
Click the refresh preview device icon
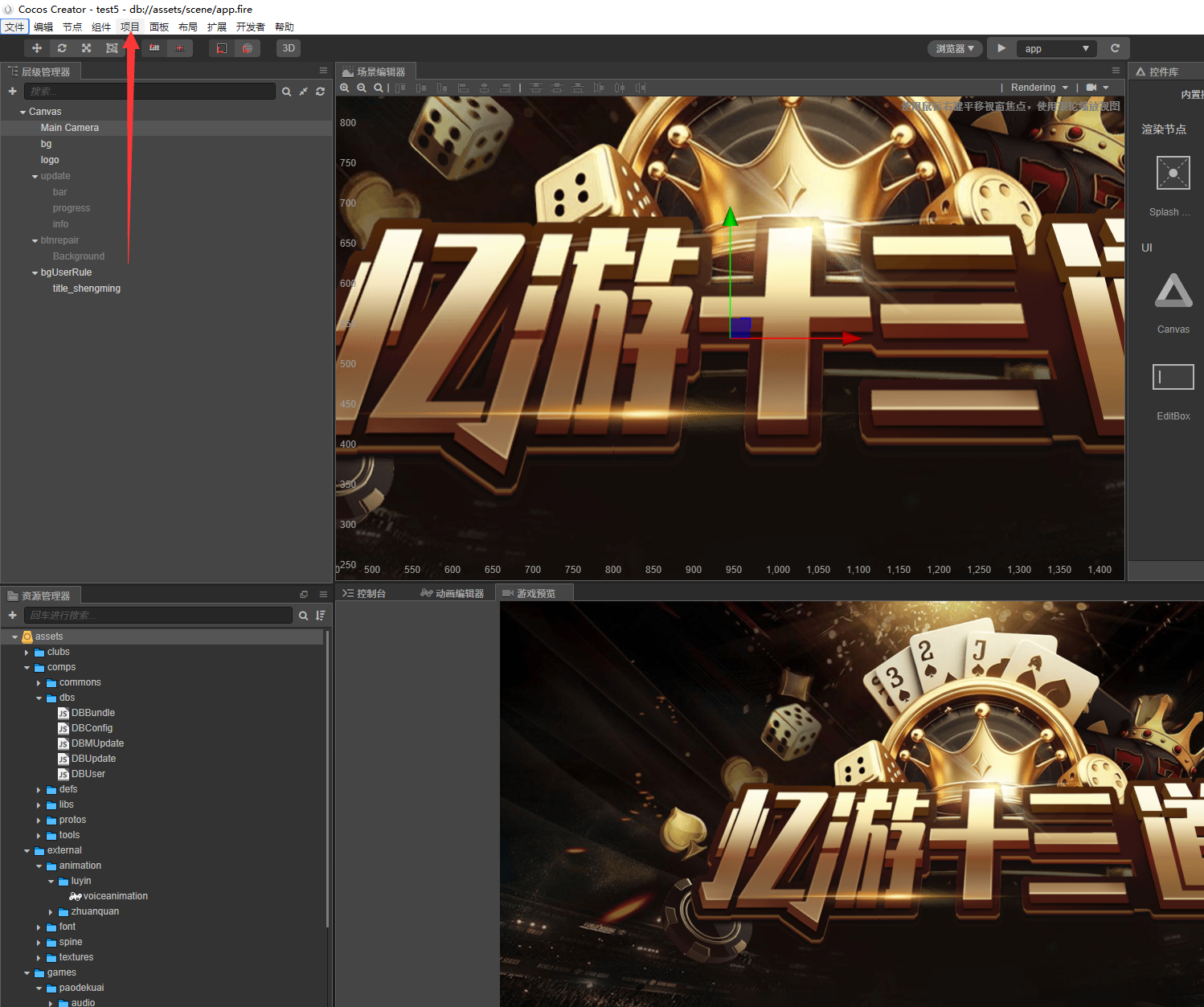coord(1115,48)
